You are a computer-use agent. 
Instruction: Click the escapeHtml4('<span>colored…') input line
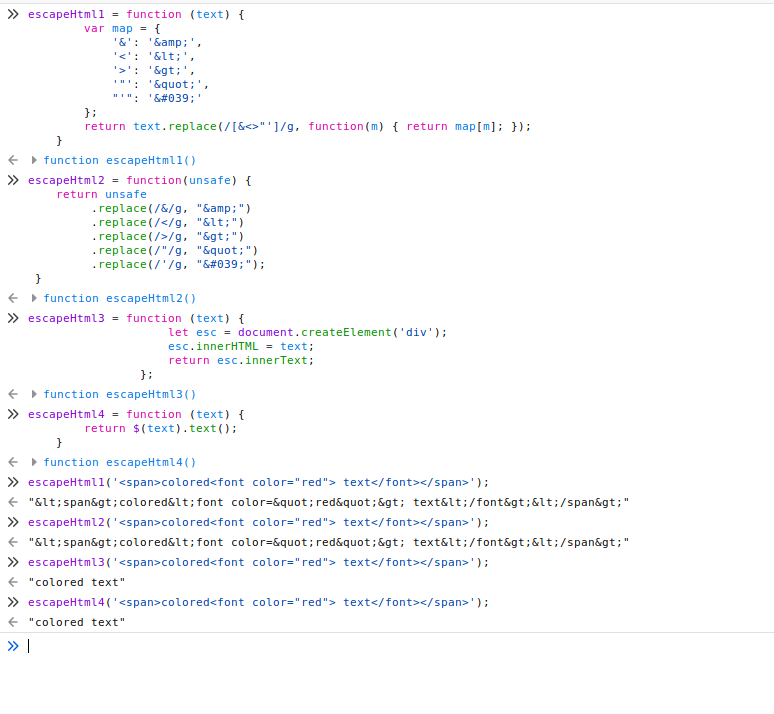[258, 602]
